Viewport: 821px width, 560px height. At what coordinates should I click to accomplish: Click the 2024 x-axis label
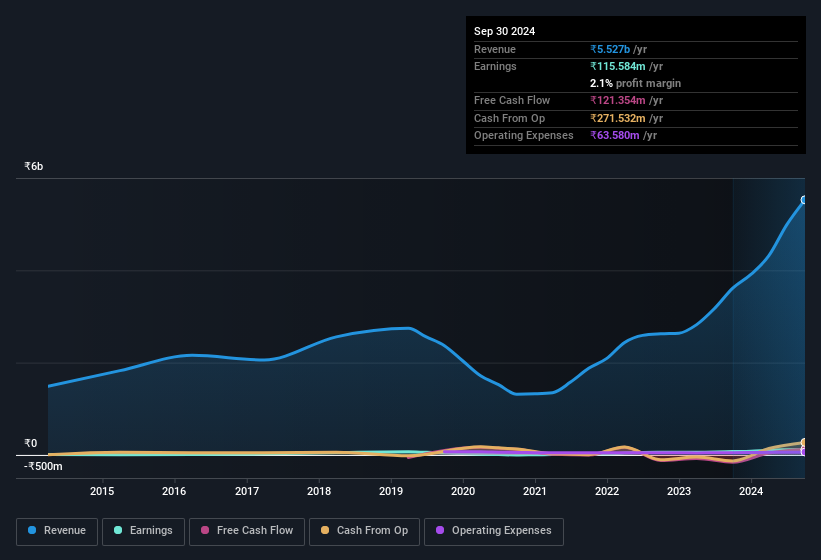[751, 491]
